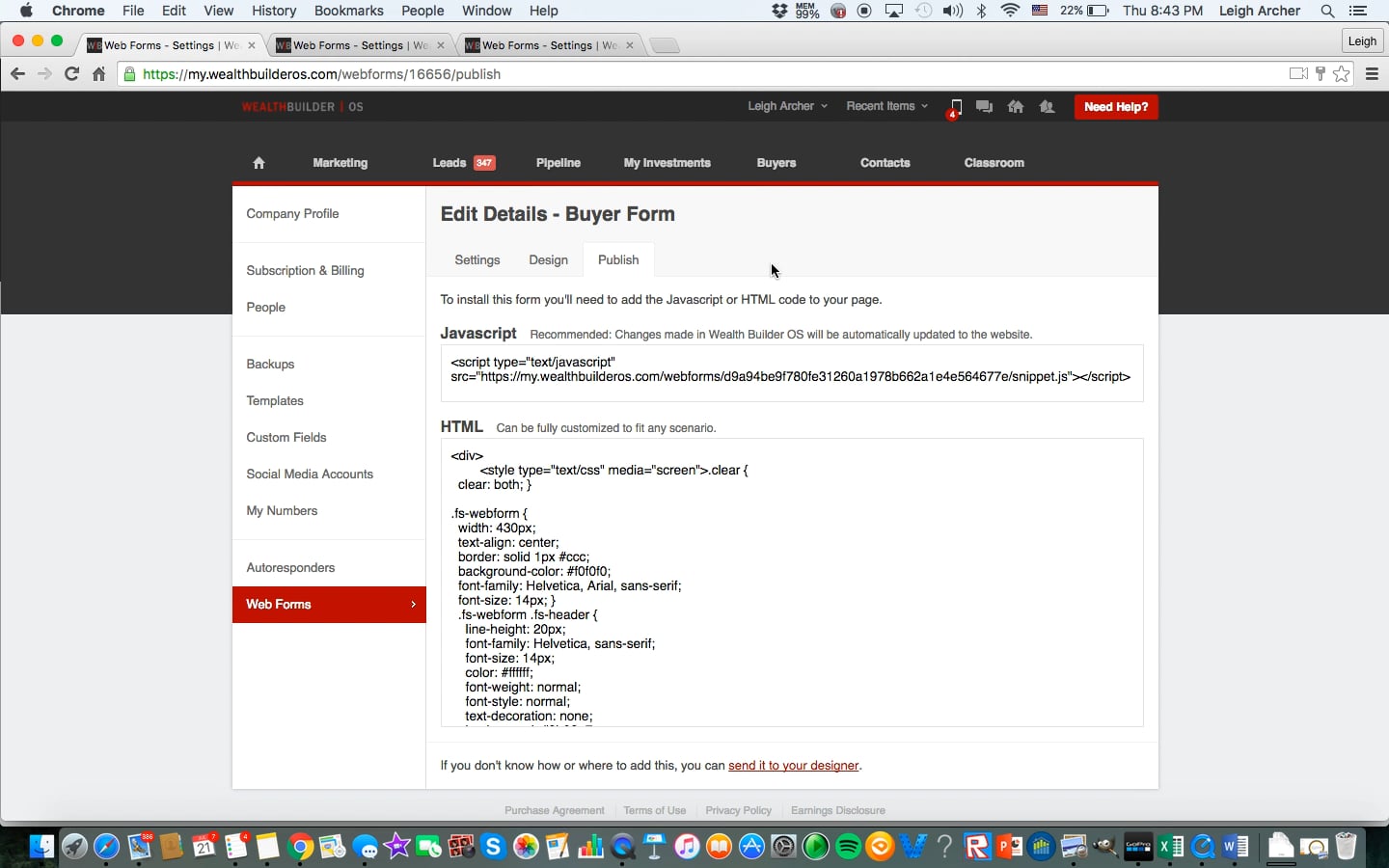The width and height of the screenshot is (1389, 868).
Task: Expand the Leigh Archer user dropdown
Action: (x=787, y=106)
